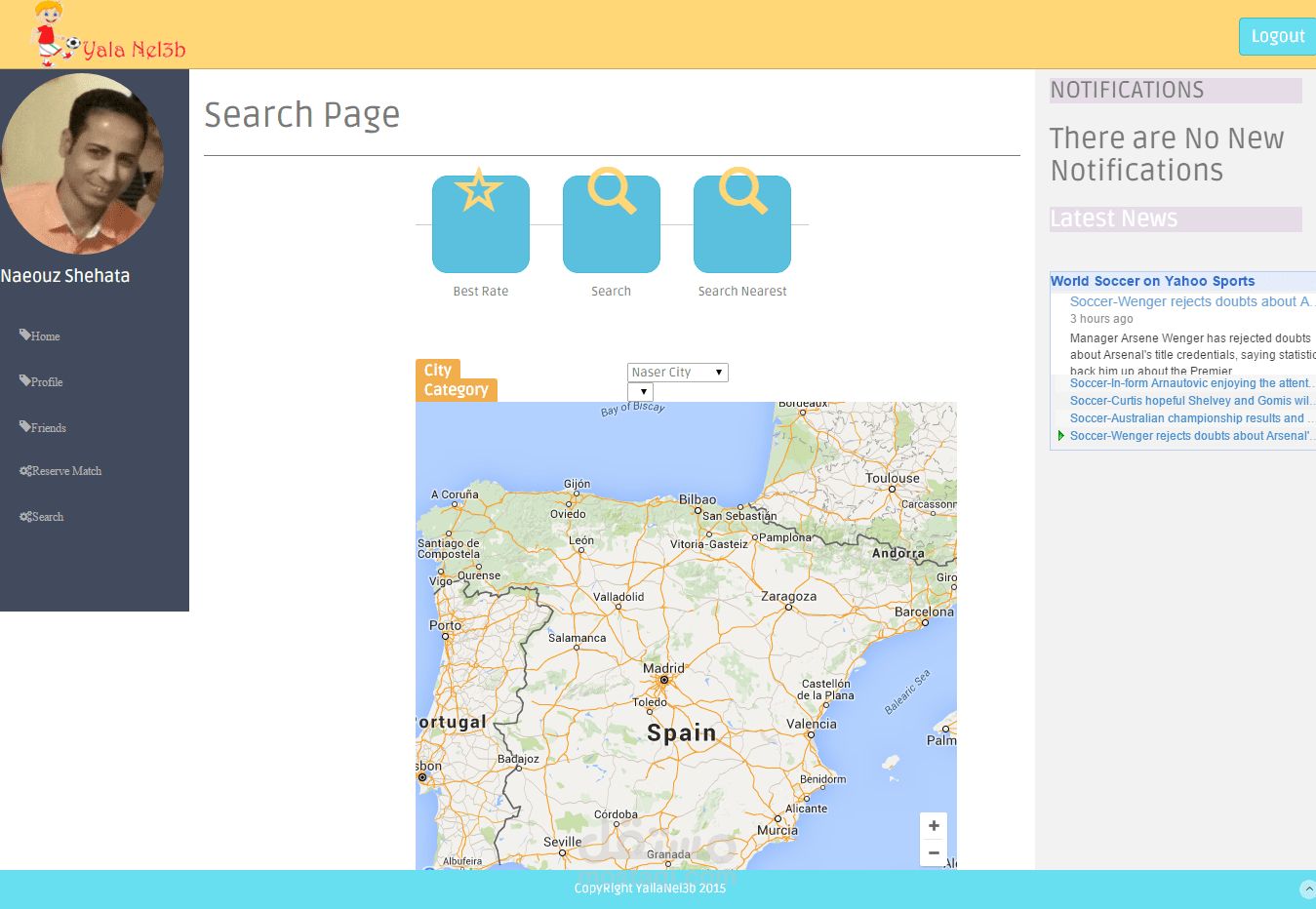This screenshot has height=909, width=1316.
Task: Click the scroll-to-top arrow in footer
Action: 1307,889
